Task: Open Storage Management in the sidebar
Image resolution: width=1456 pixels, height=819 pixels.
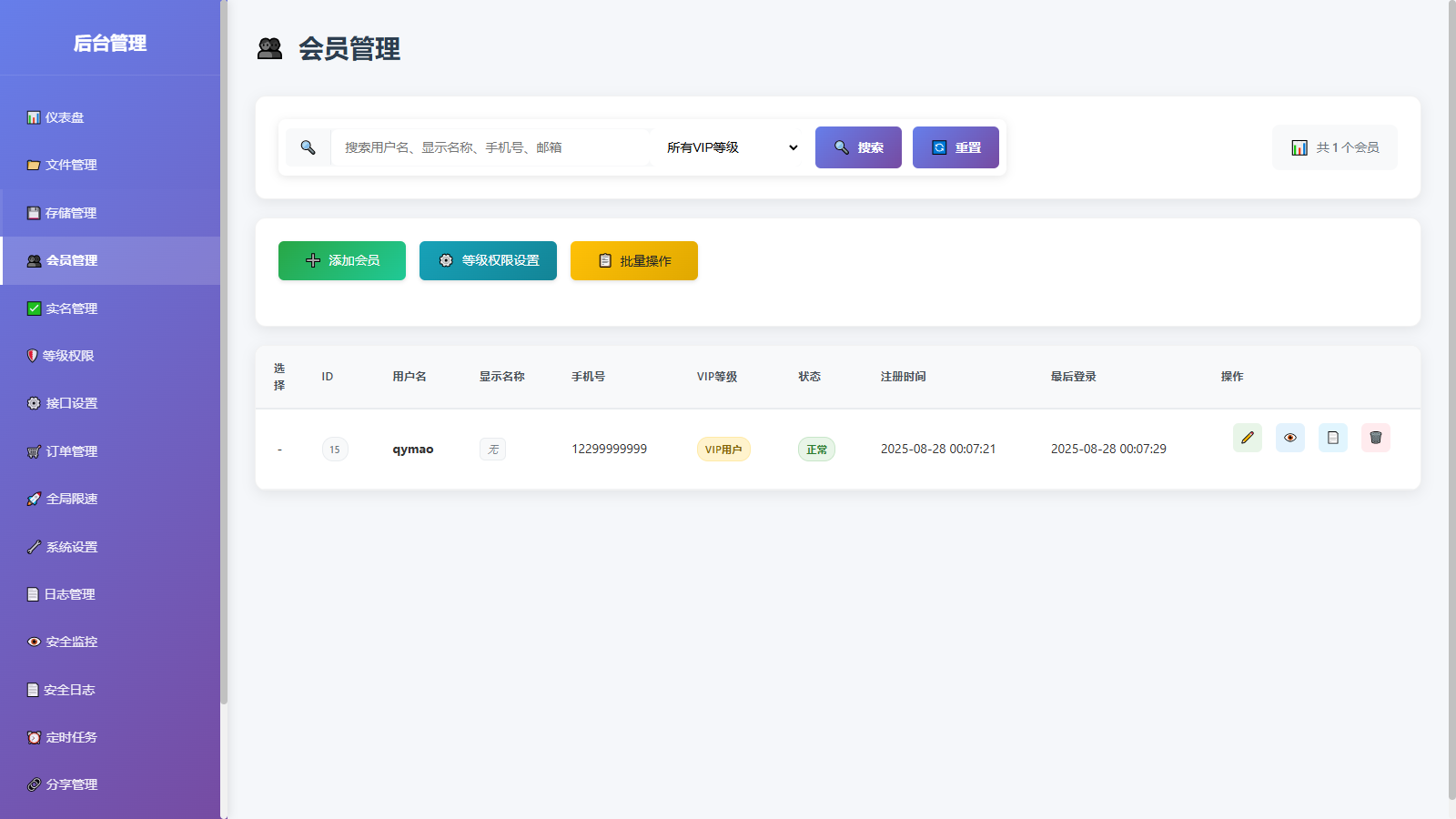Action: tap(70, 213)
